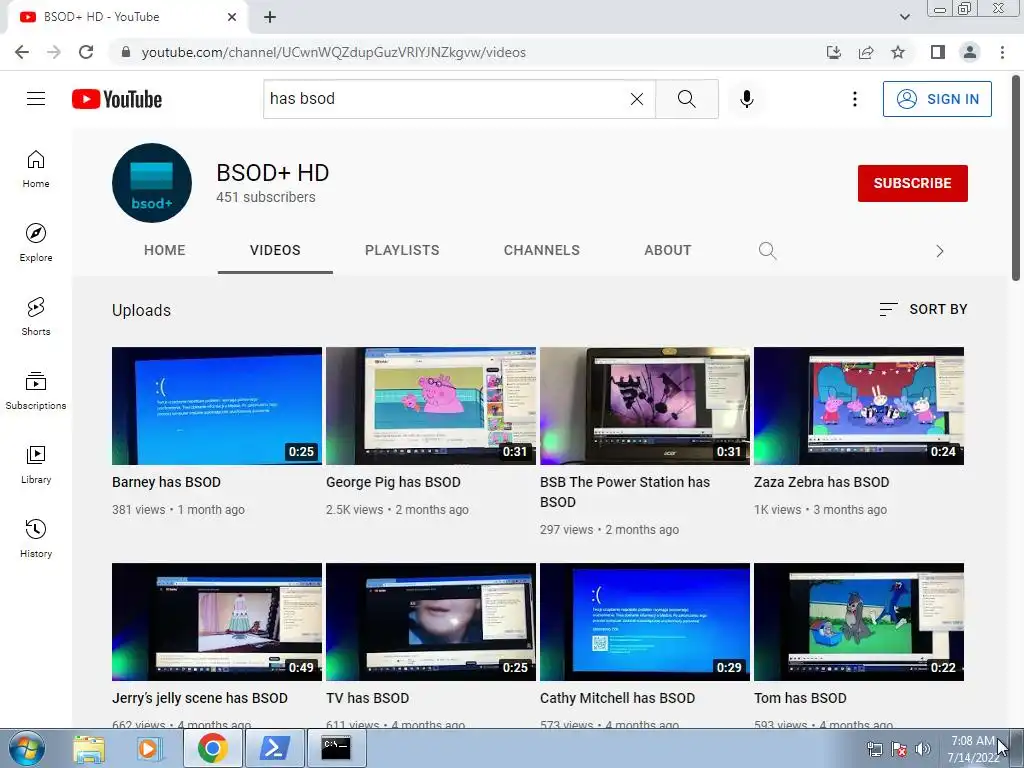Click the share page icon in address bar

point(866,52)
